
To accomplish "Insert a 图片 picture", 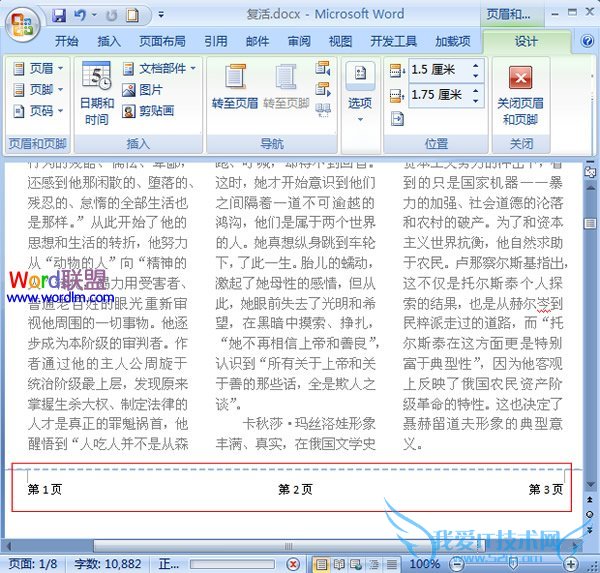I will pos(142,90).
